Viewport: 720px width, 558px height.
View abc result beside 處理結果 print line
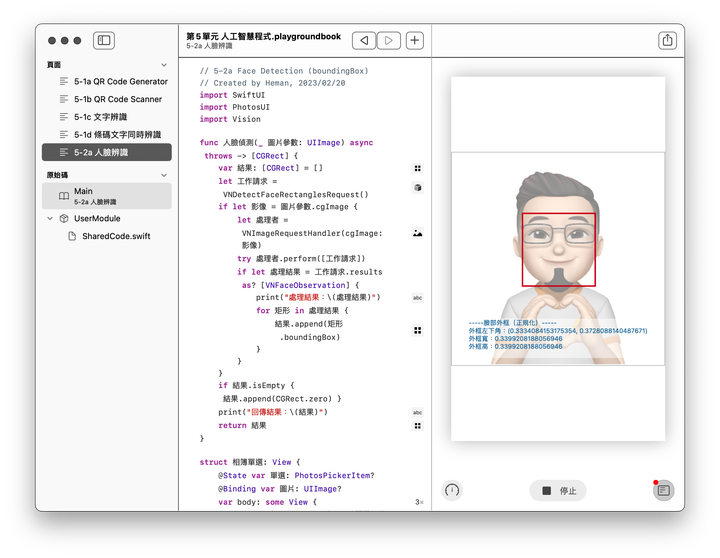coord(417,298)
